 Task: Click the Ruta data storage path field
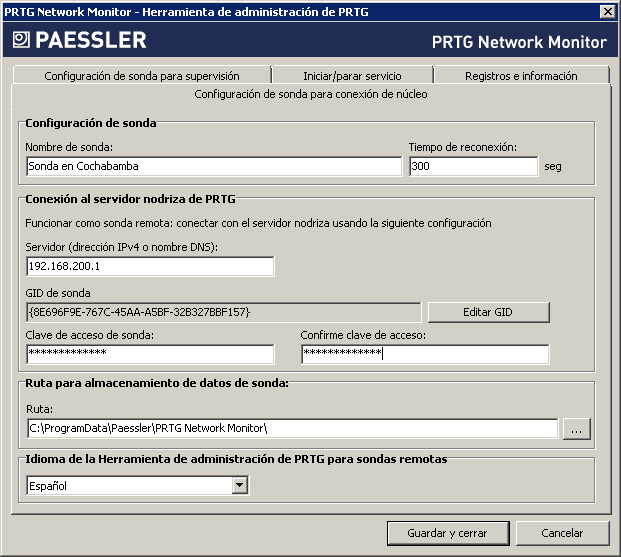point(293,428)
